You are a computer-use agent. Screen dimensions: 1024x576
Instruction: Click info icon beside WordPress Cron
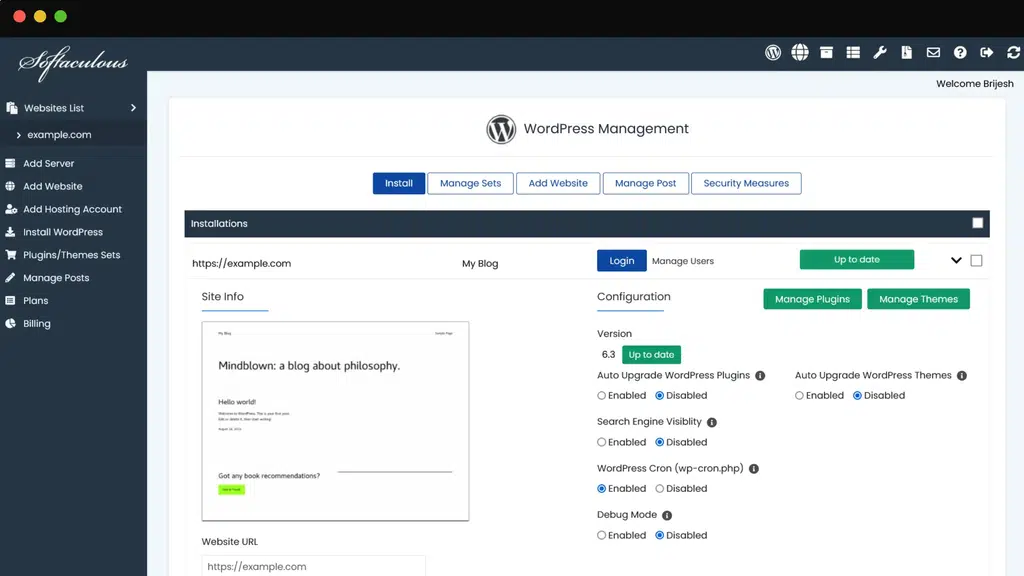tap(754, 469)
